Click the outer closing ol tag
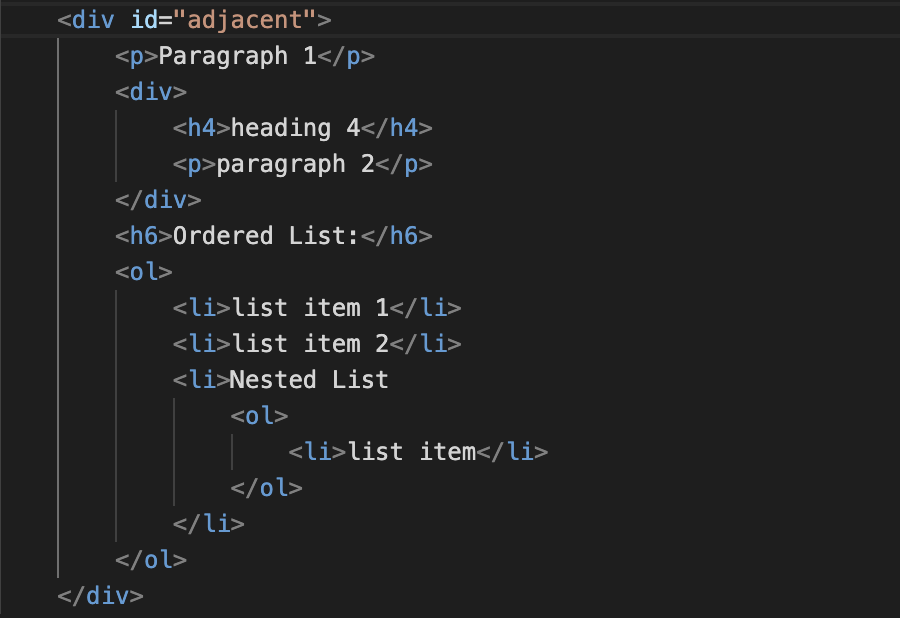Screen dimensions: 900x618 click(151, 560)
